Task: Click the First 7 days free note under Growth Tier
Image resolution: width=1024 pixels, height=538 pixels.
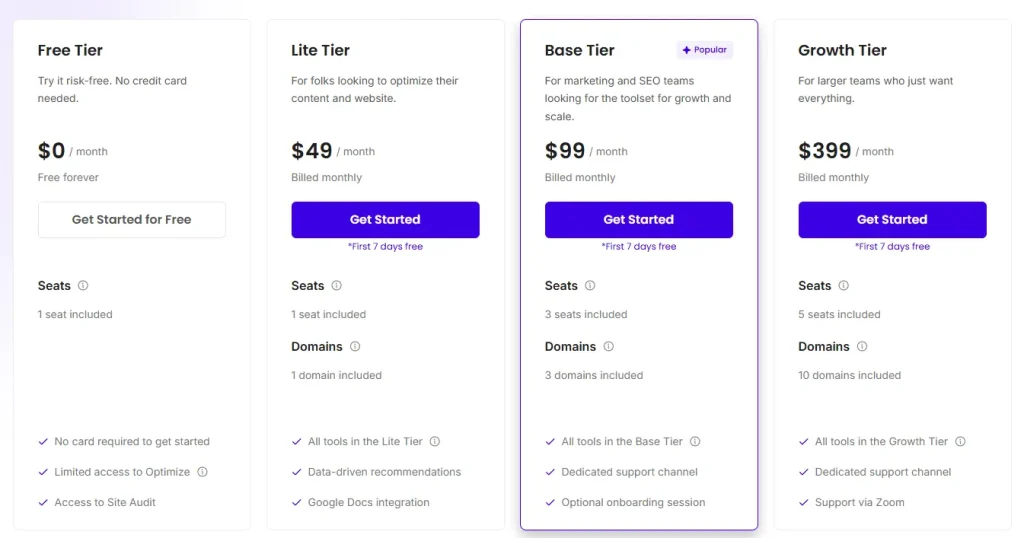Action: point(892,246)
